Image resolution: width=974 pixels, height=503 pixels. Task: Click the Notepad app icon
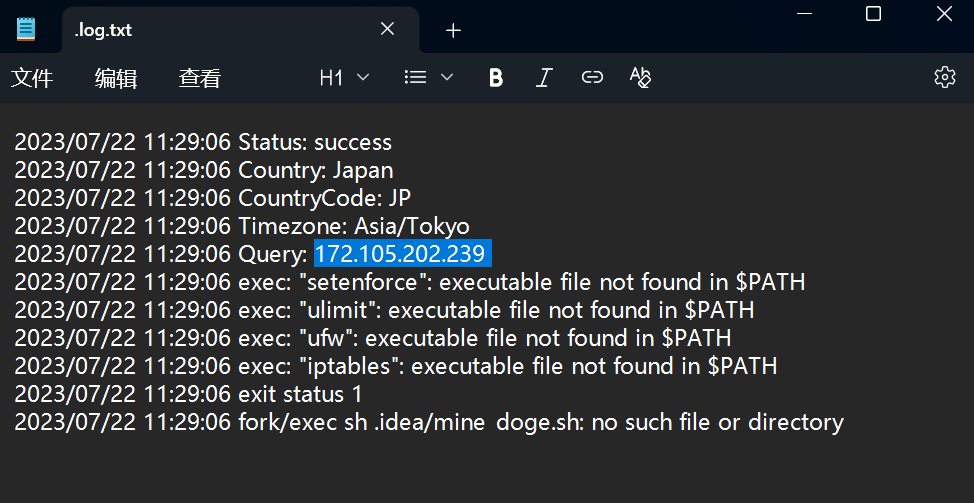tap(26, 29)
